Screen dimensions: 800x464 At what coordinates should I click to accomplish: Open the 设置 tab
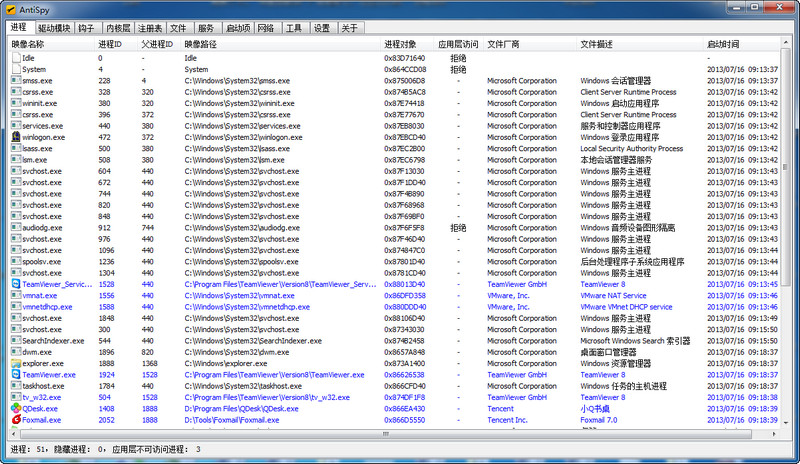[x=322, y=28]
